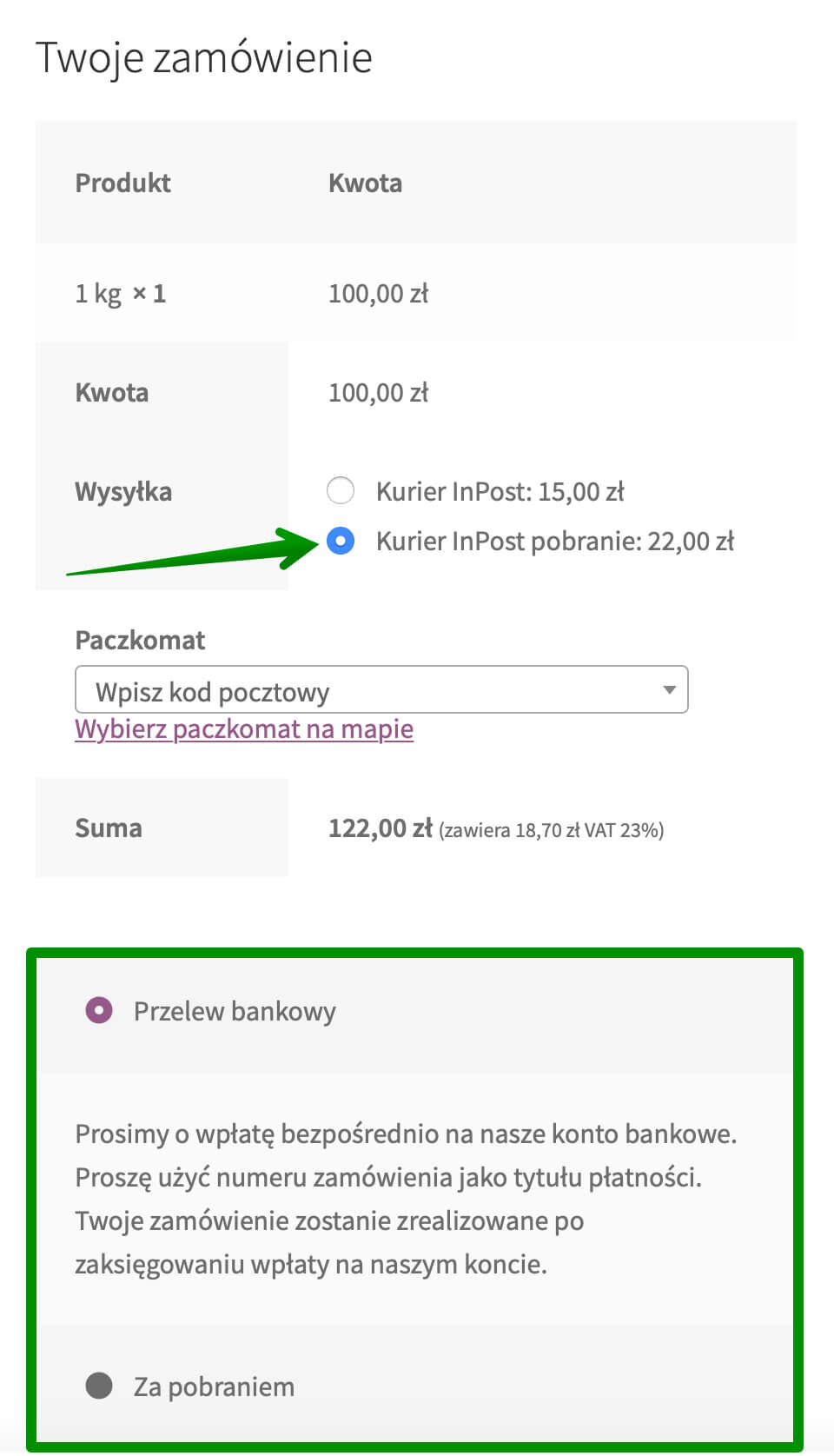This screenshot has height=1456, width=834.
Task: Click the 1 kg × 1 product row
Action: [x=120, y=294]
